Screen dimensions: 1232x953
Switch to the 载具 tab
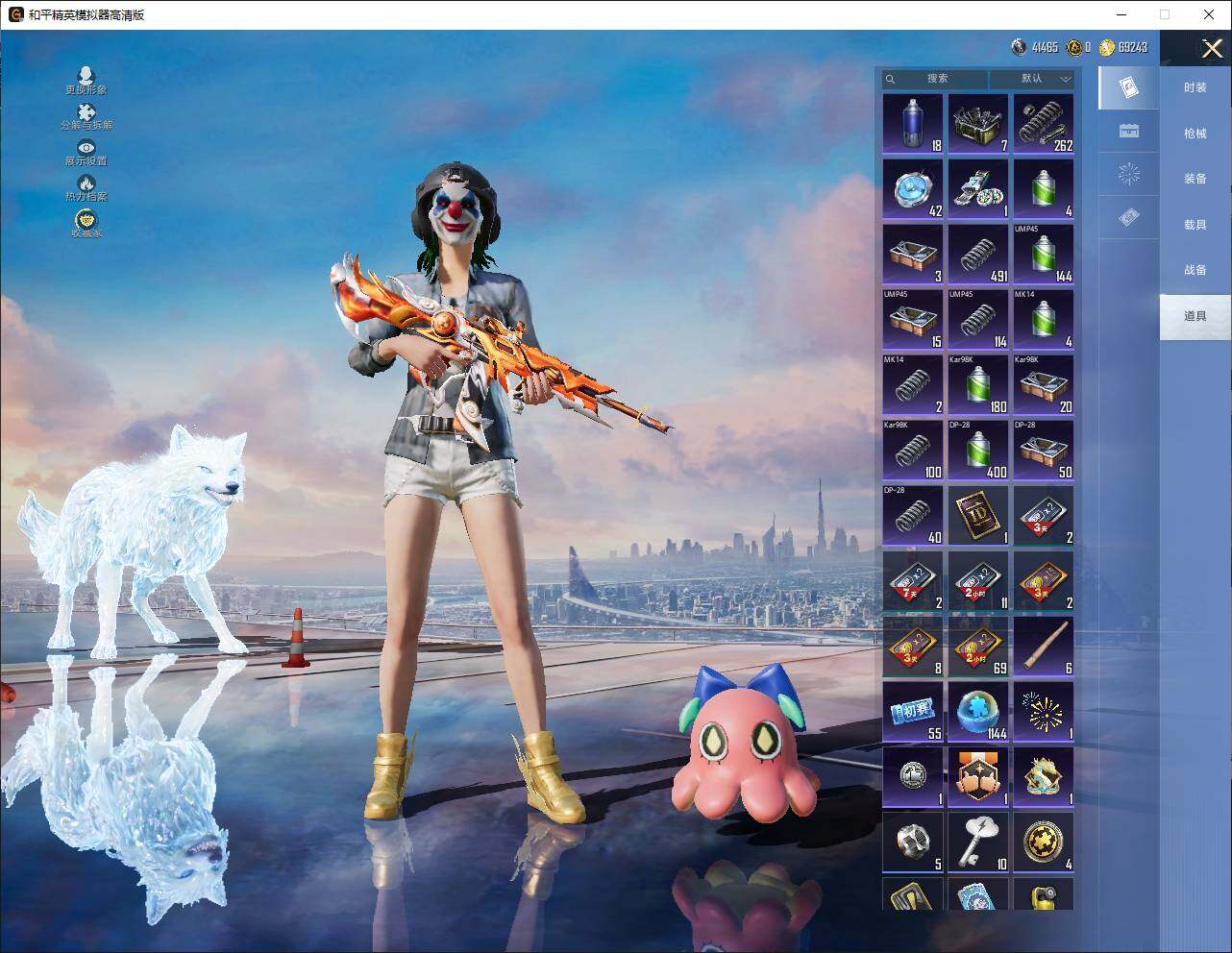pos(1195,225)
